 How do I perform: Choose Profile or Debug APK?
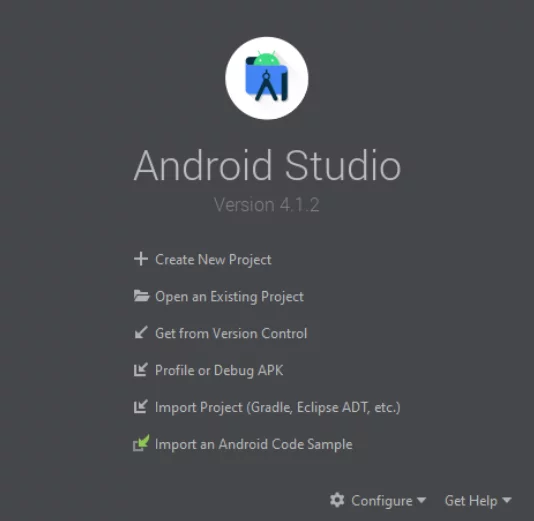point(219,370)
